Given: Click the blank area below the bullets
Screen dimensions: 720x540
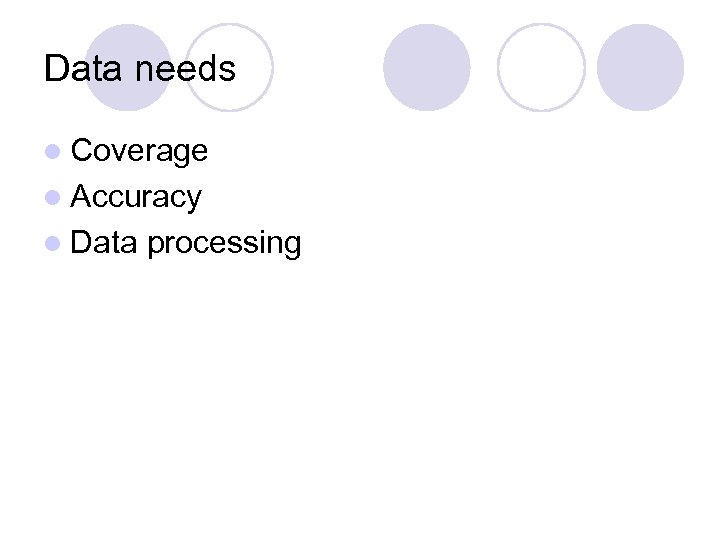Looking at the screenshot, I should (x=360, y=400).
